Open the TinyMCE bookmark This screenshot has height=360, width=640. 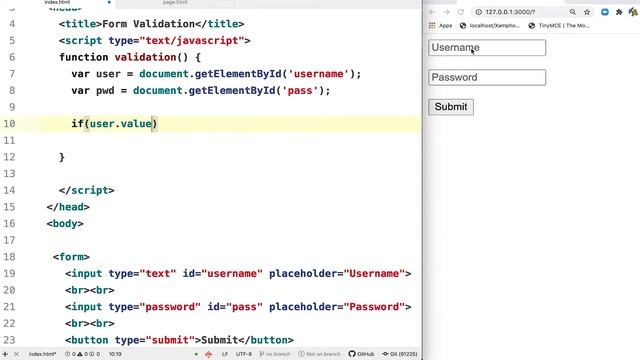tap(559, 26)
